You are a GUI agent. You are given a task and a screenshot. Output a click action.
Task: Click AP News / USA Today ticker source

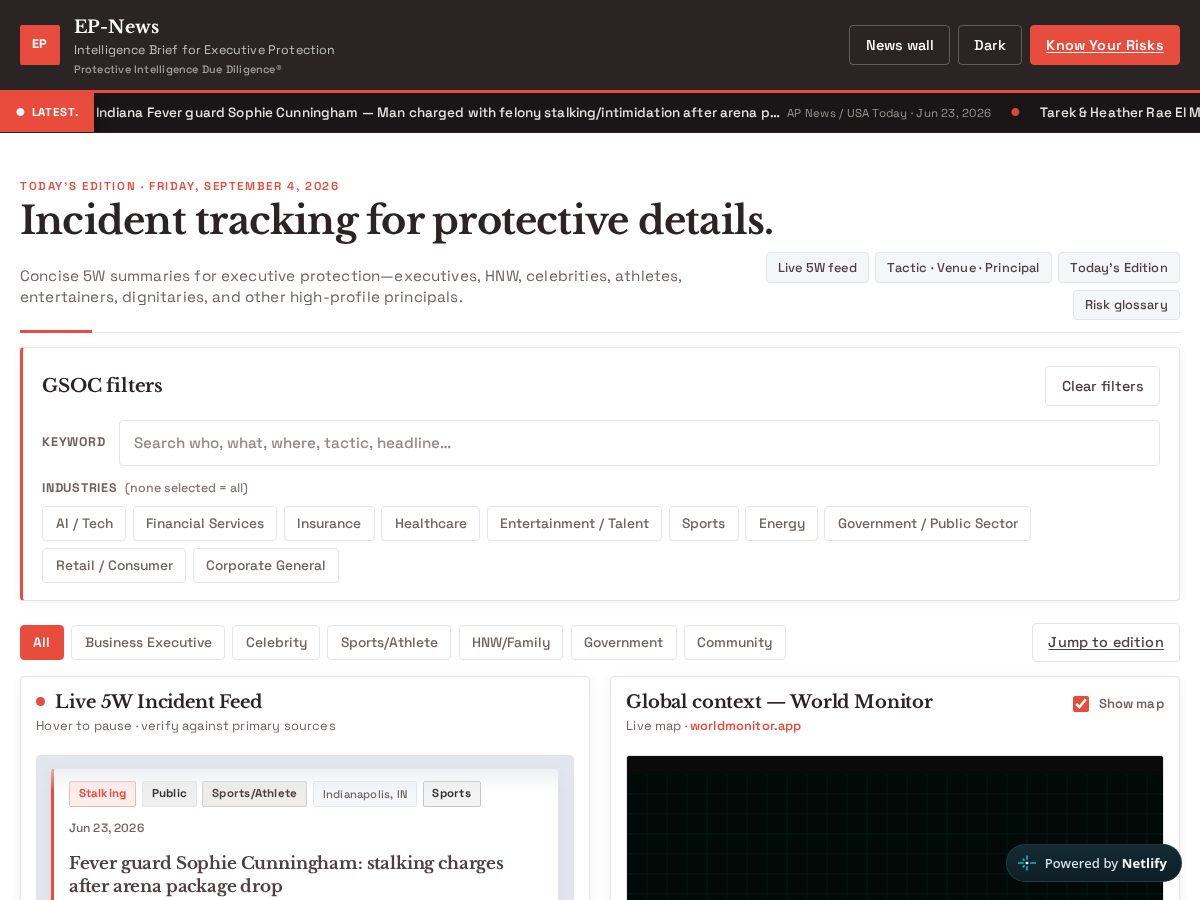[x=889, y=113]
